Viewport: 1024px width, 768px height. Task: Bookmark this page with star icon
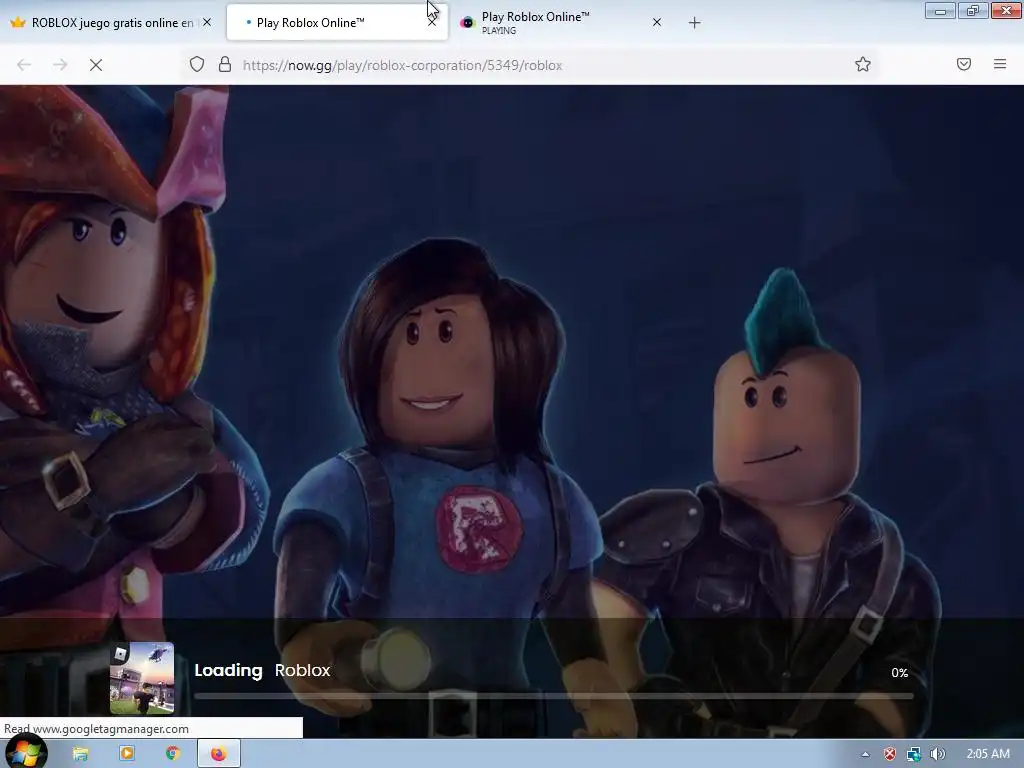(863, 64)
